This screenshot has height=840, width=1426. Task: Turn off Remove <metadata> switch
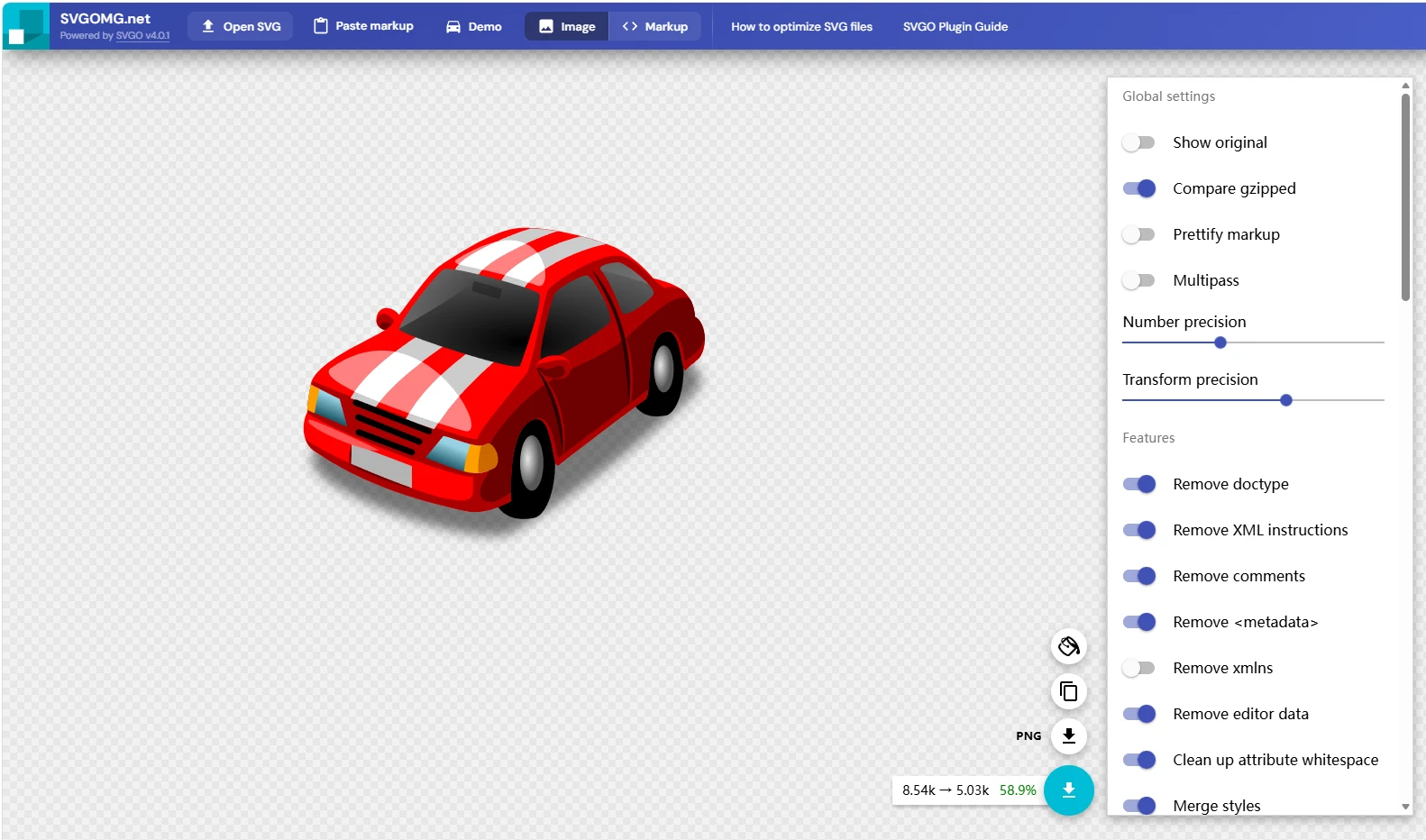click(x=1139, y=622)
